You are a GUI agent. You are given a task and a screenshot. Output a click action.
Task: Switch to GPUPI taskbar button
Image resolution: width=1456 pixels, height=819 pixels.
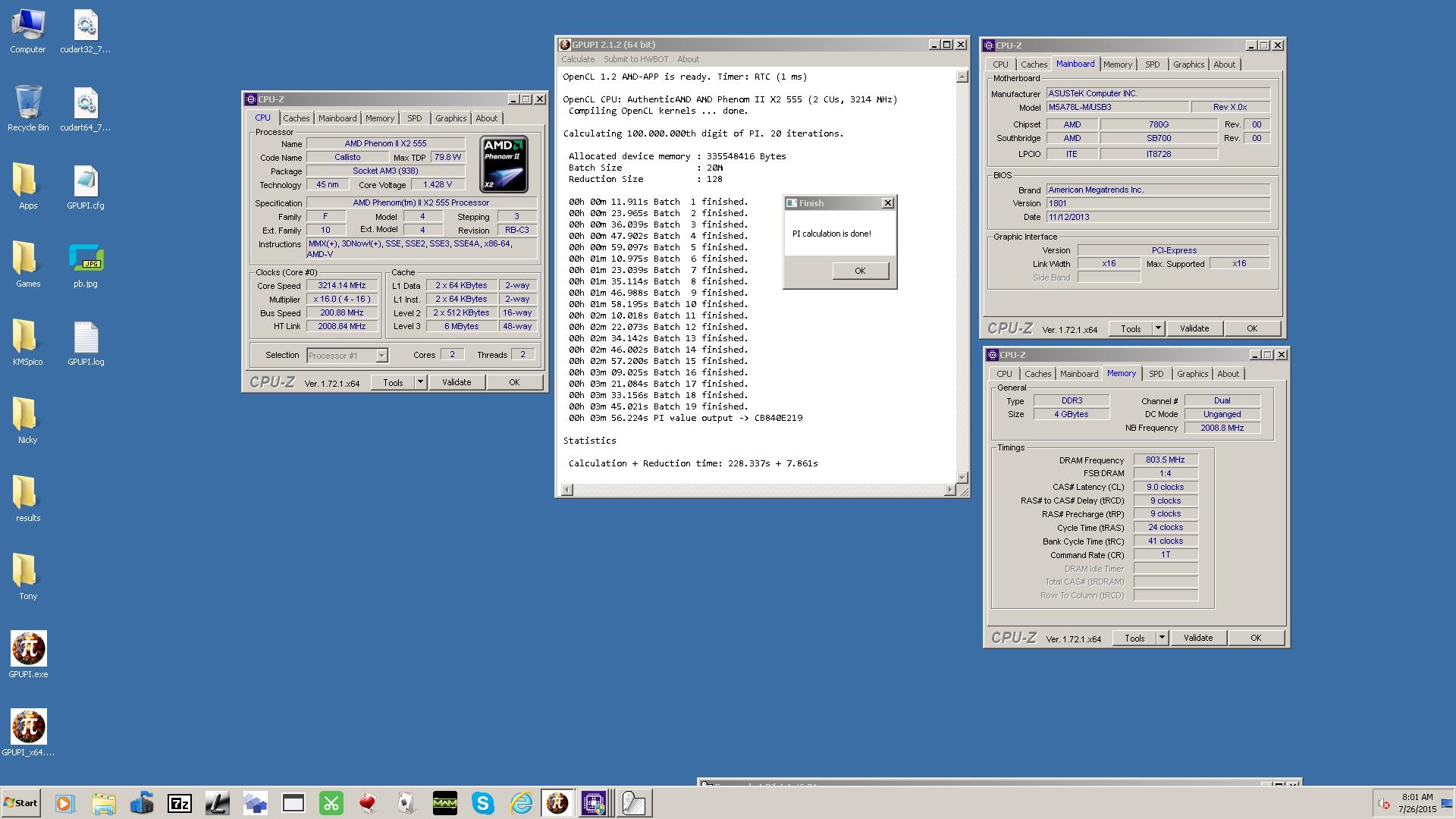557,803
